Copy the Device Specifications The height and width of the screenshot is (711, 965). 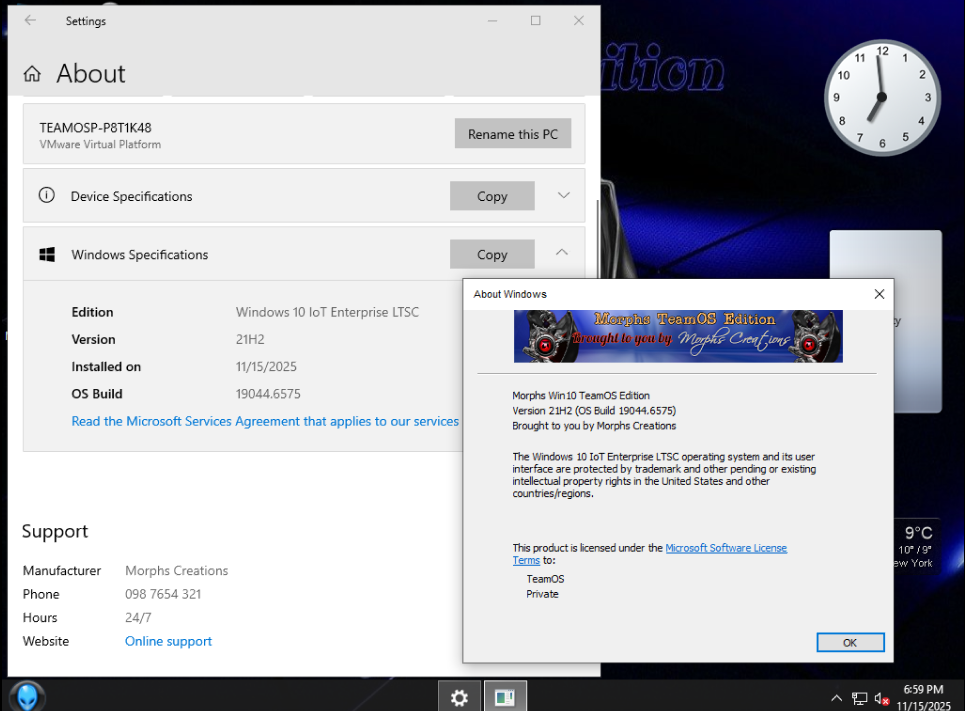point(492,196)
